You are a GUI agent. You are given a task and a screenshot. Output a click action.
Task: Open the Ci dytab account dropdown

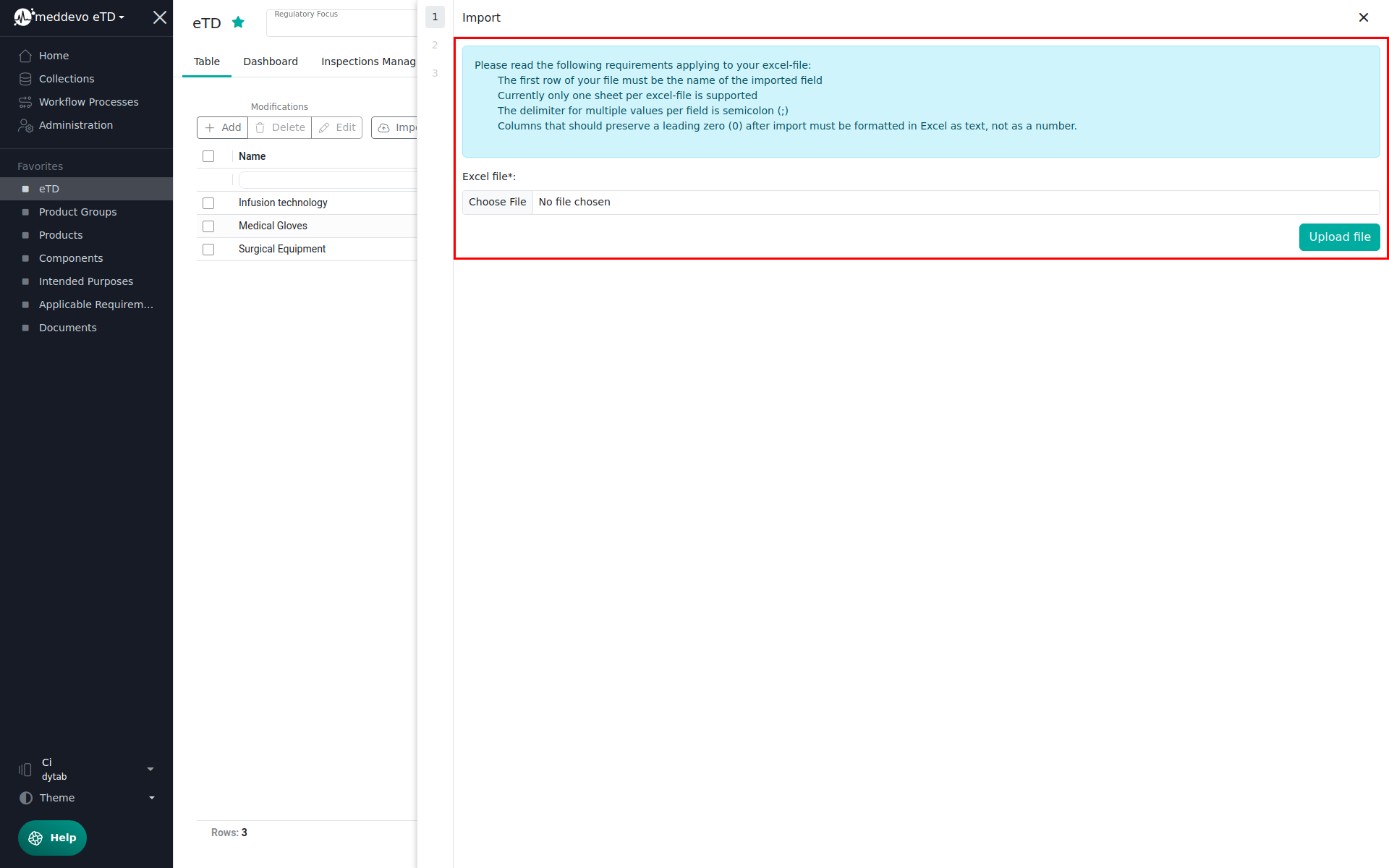[150, 769]
